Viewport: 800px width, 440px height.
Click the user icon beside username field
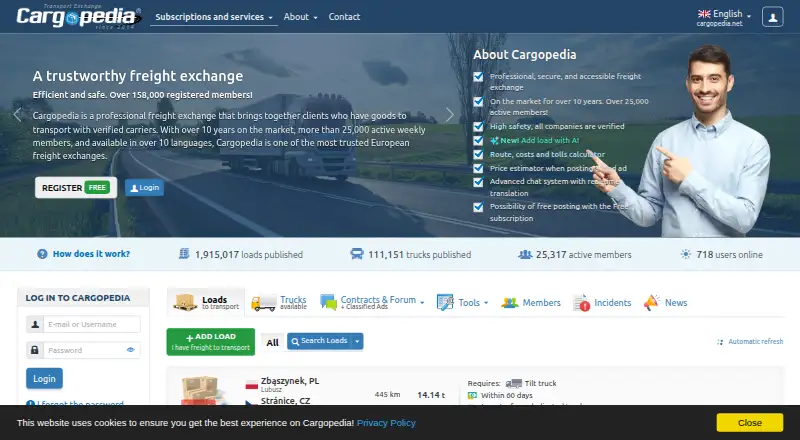(35, 324)
